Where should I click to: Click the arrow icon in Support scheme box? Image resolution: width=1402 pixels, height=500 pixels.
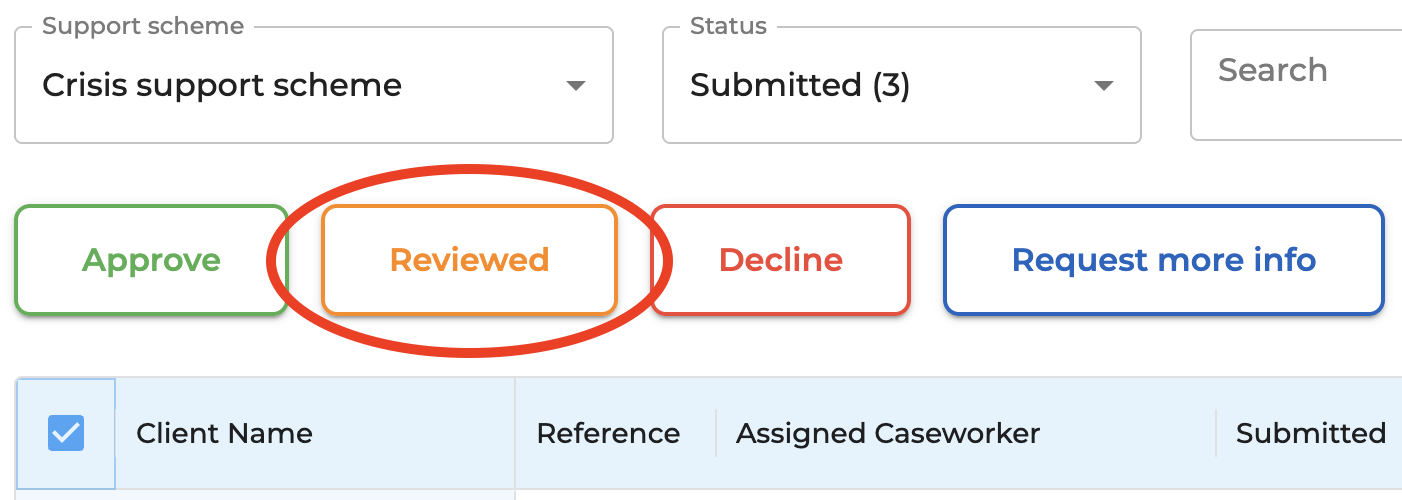point(575,86)
